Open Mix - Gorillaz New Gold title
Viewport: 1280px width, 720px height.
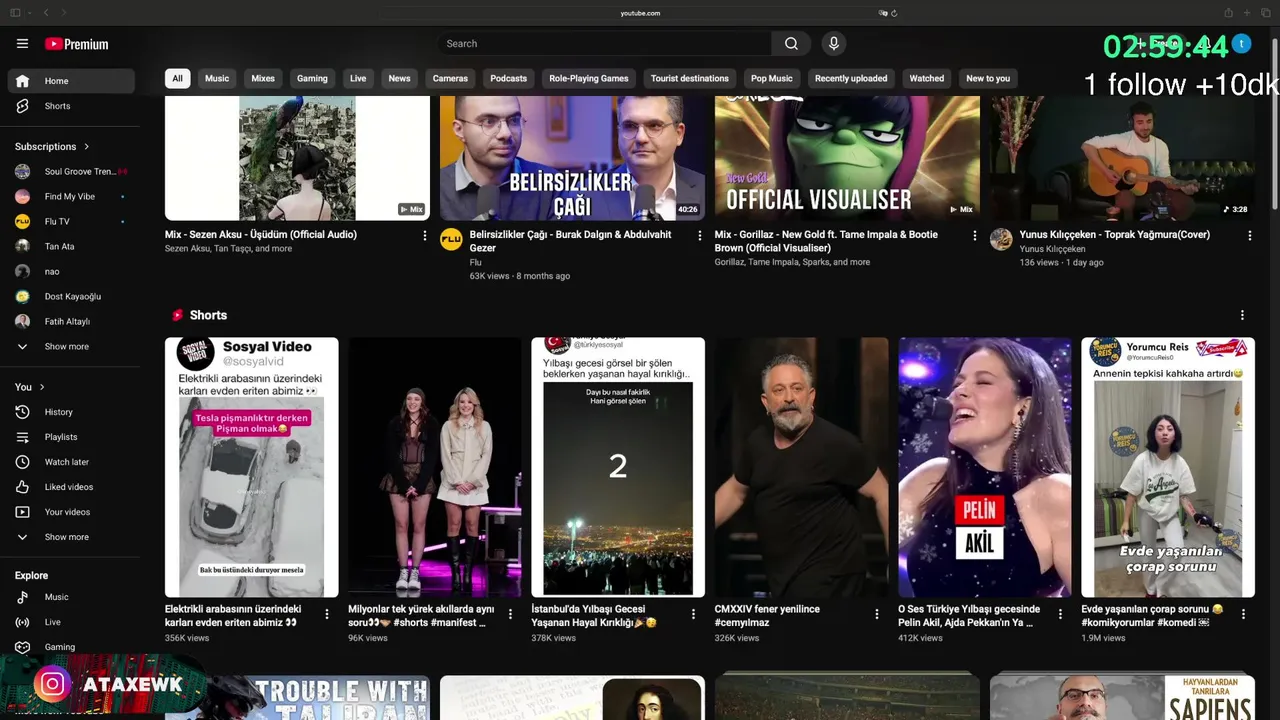click(x=826, y=241)
